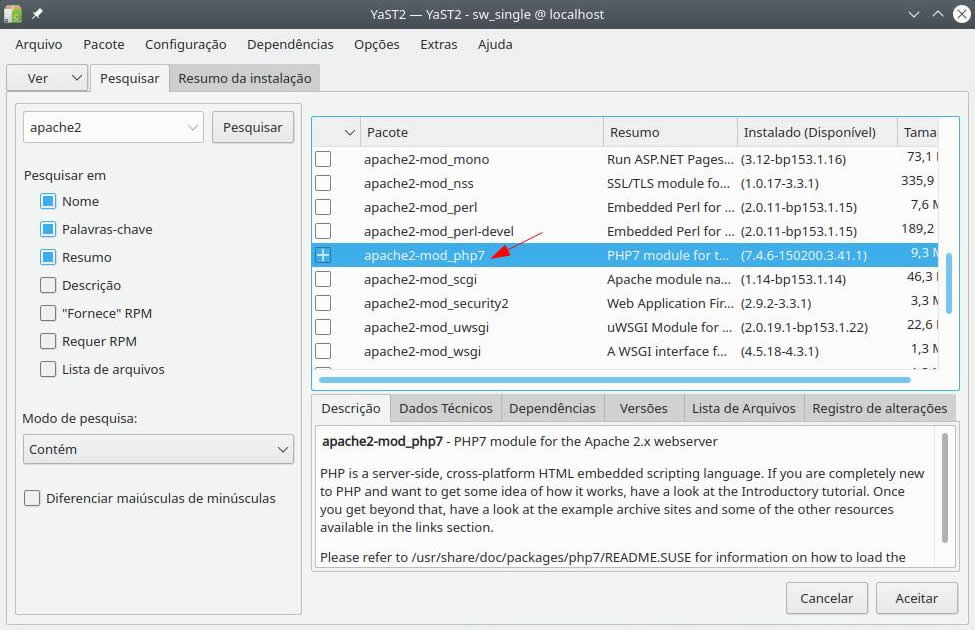Switch to the Dados Técnicos tab
Screen dimensions: 975x630
pyautogui.click(x=445, y=408)
